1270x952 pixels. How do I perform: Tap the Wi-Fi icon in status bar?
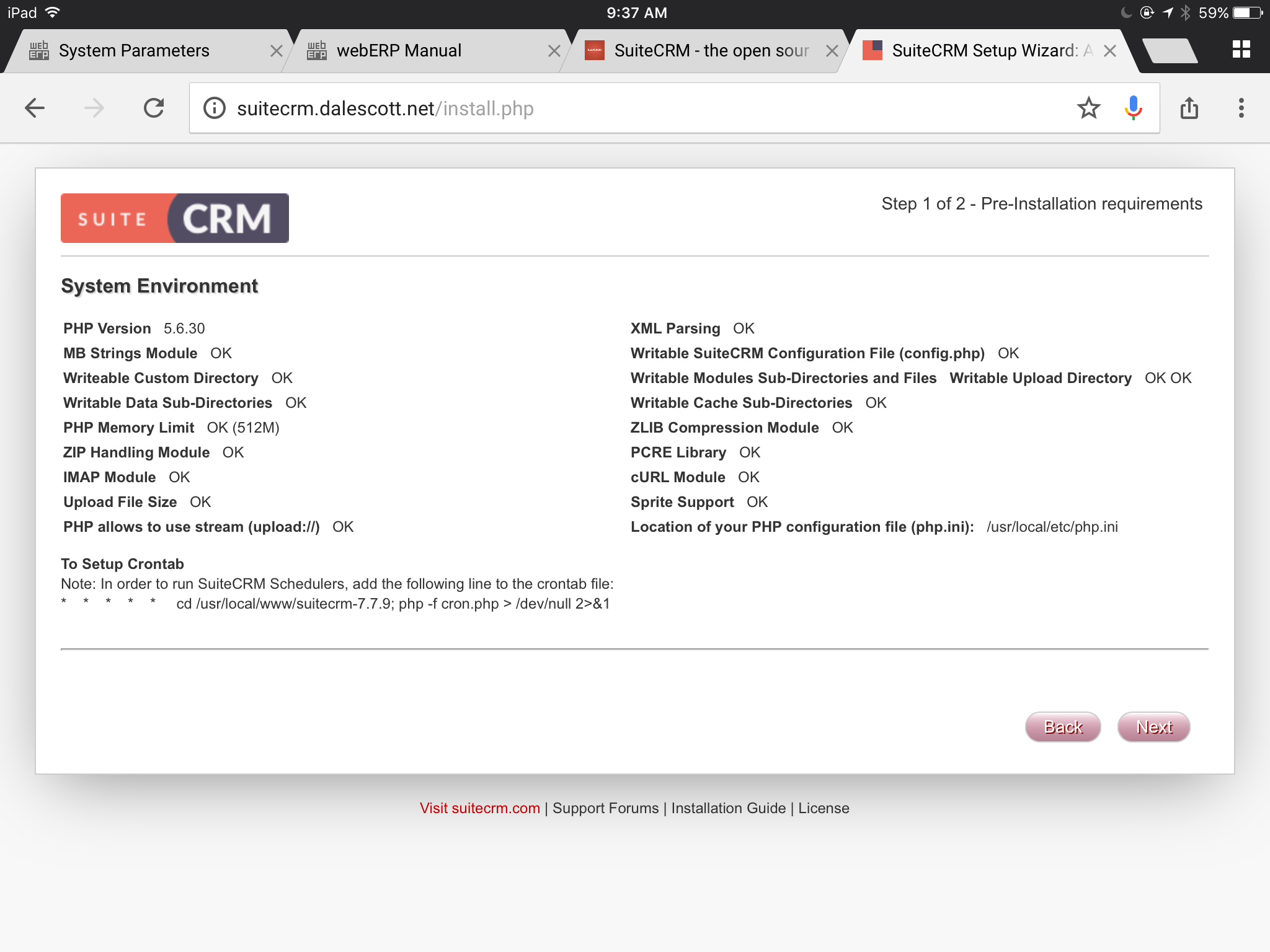52,13
